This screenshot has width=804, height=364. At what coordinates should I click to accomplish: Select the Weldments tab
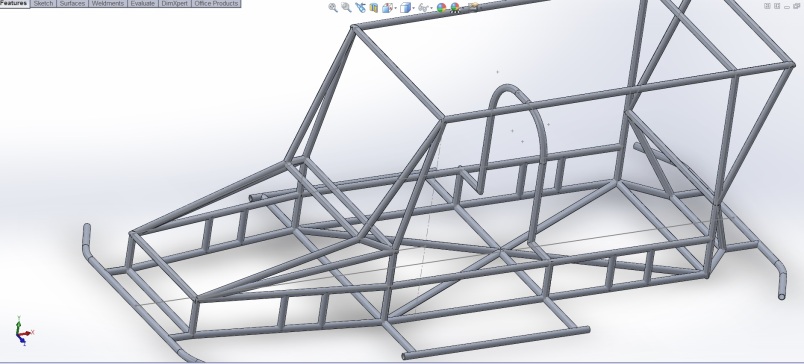click(108, 4)
